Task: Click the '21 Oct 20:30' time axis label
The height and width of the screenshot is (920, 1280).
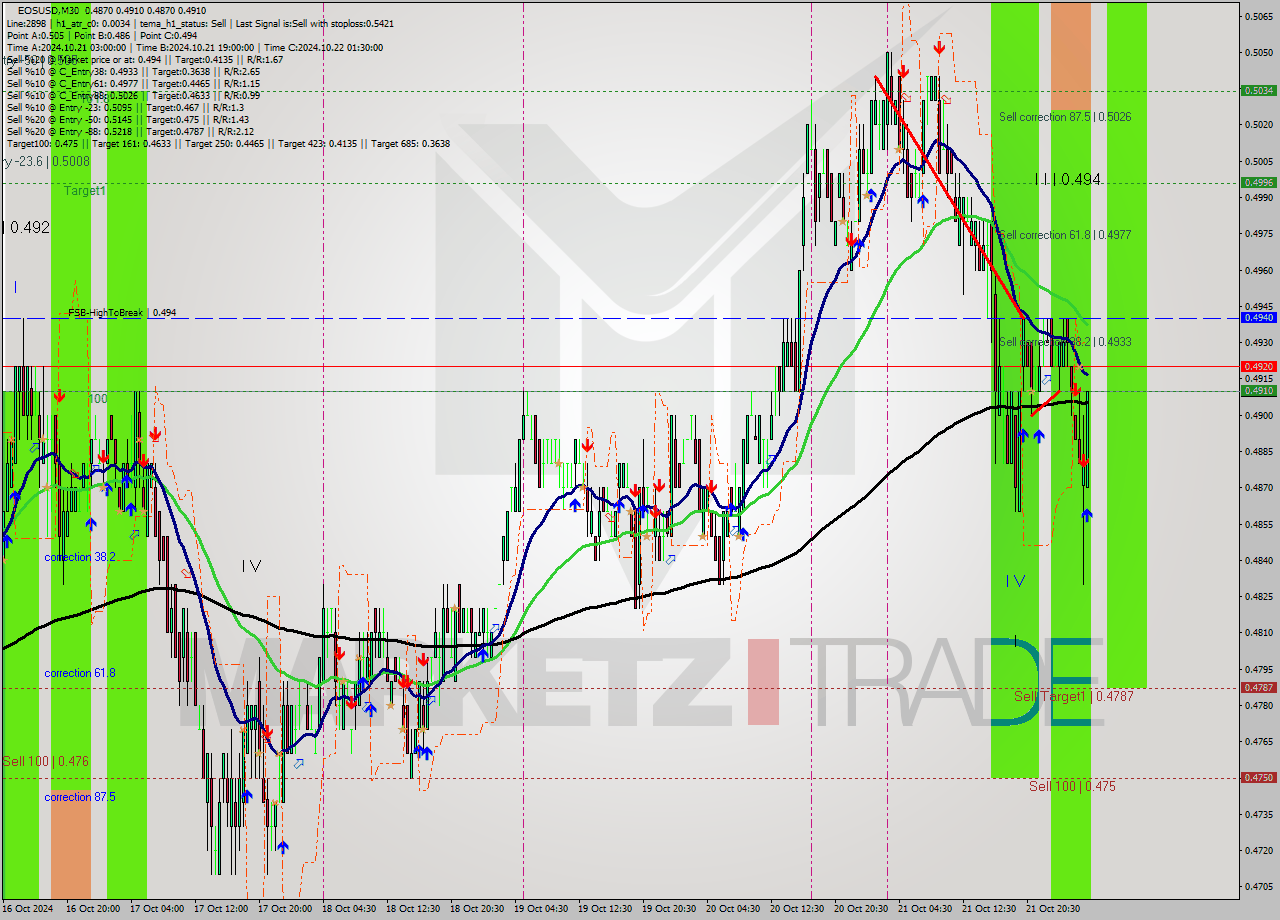Action: [1054, 909]
